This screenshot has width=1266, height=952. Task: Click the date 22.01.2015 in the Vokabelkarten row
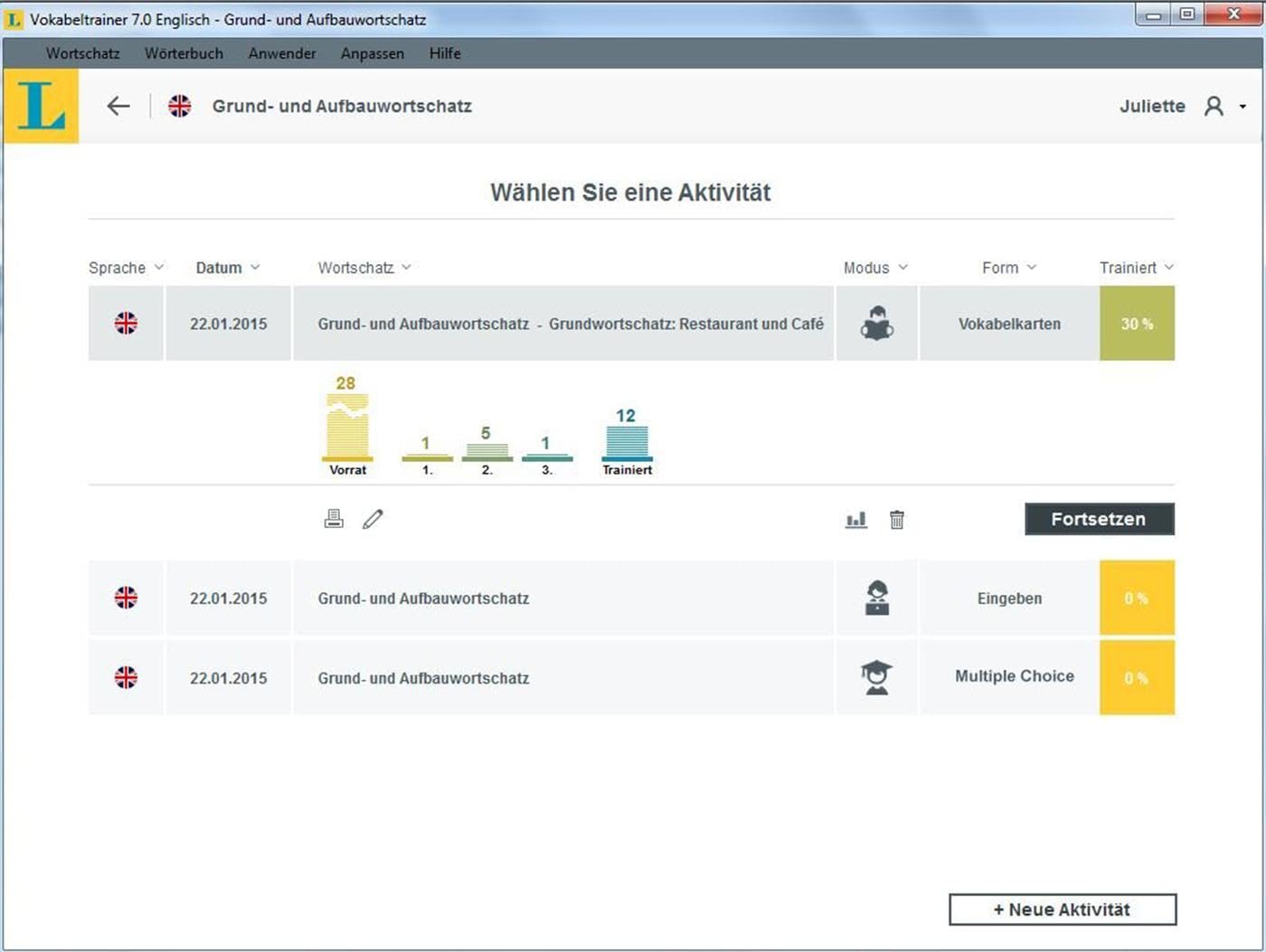(x=228, y=323)
